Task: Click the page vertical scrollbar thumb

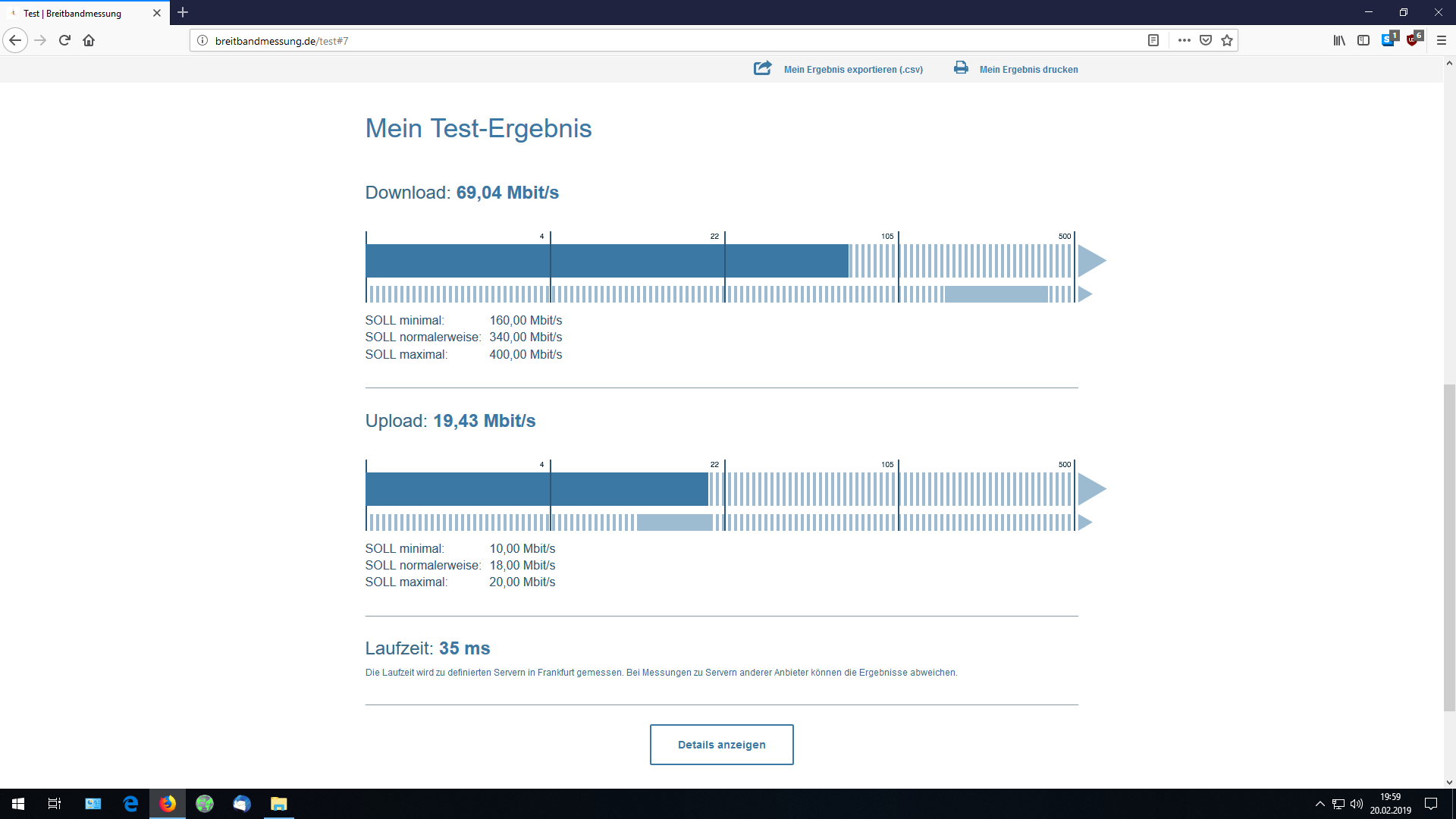Action: pyautogui.click(x=1449, y=548)
